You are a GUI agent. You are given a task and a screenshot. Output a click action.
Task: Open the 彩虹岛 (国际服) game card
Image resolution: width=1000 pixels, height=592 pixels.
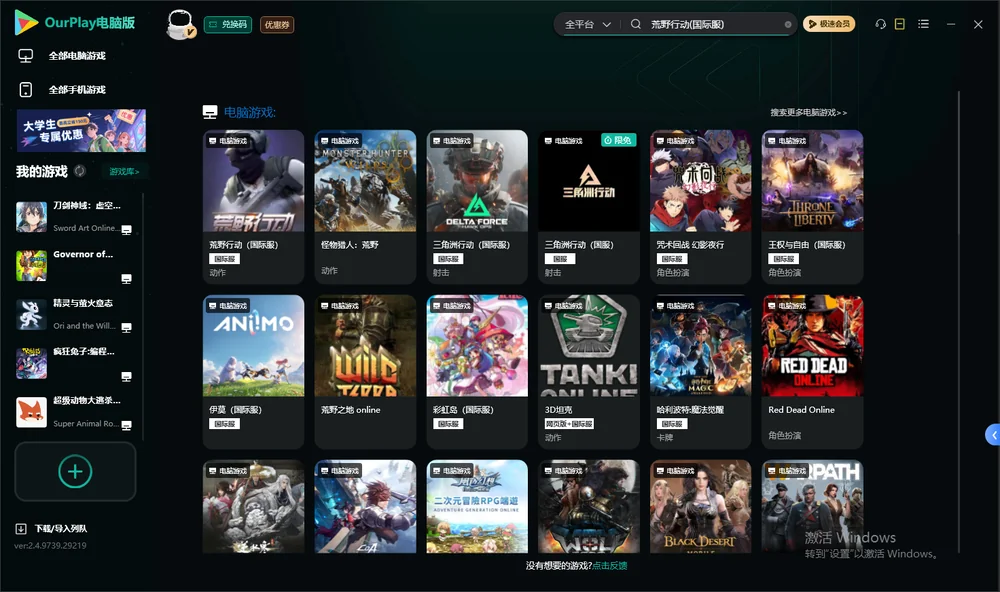coord(477,372)
